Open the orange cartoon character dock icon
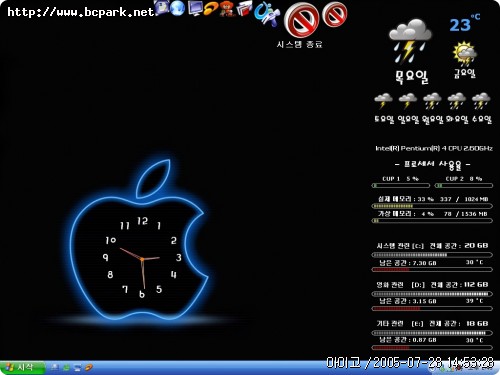Viewport: 500px width, 375px height. (227, 9)
